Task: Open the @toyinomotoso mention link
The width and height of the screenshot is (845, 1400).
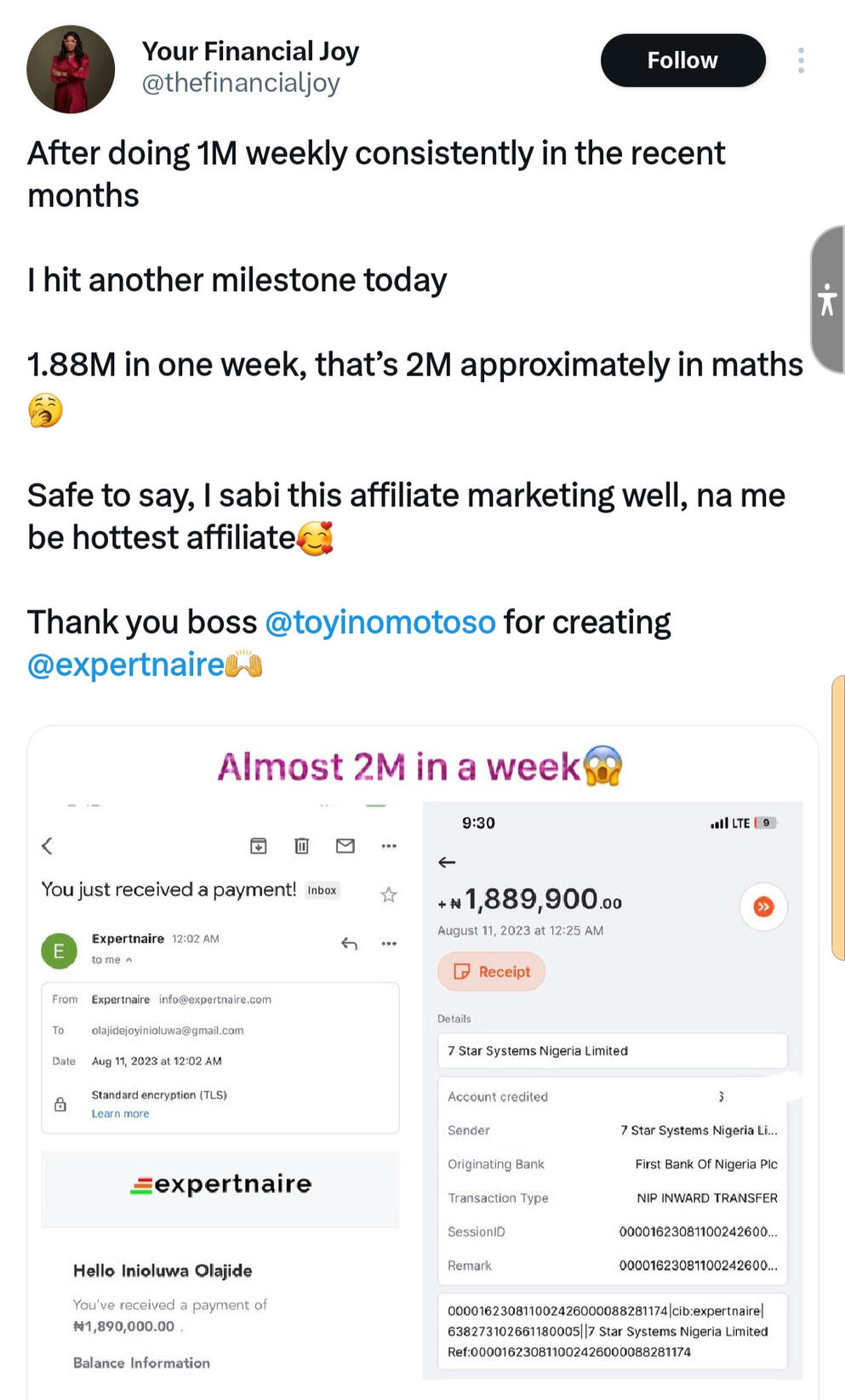Action: click(x=380, y=622)
